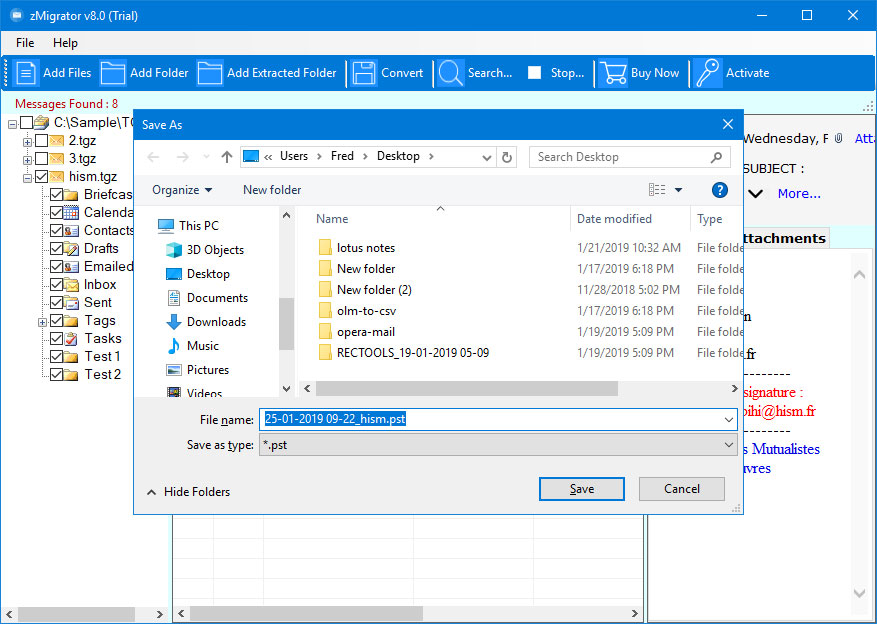Click the Save As dialog help icon
This screenshot has width=877, height=624.
point(720,190)
